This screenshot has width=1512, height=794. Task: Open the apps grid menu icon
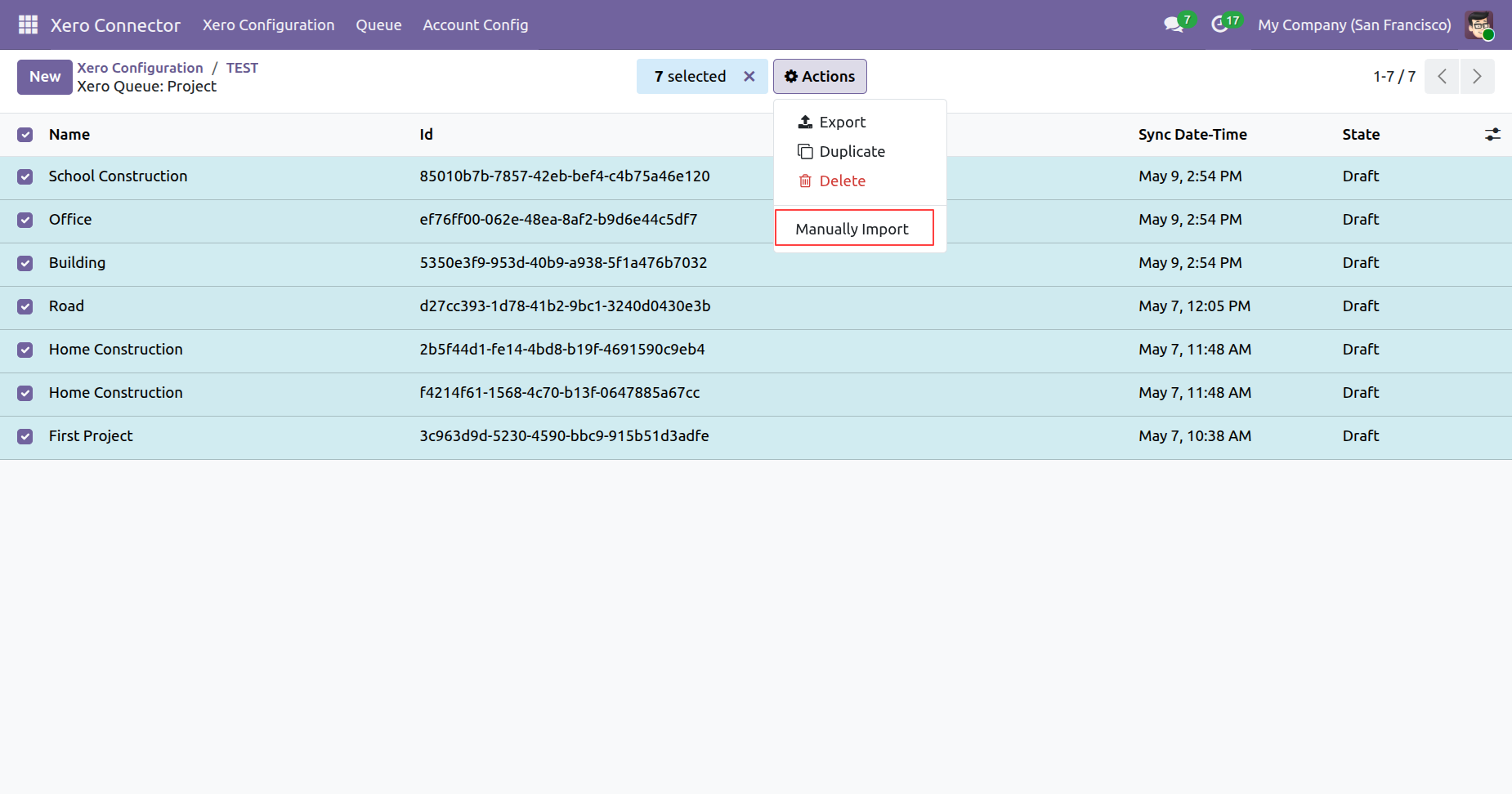click(28, 25)
